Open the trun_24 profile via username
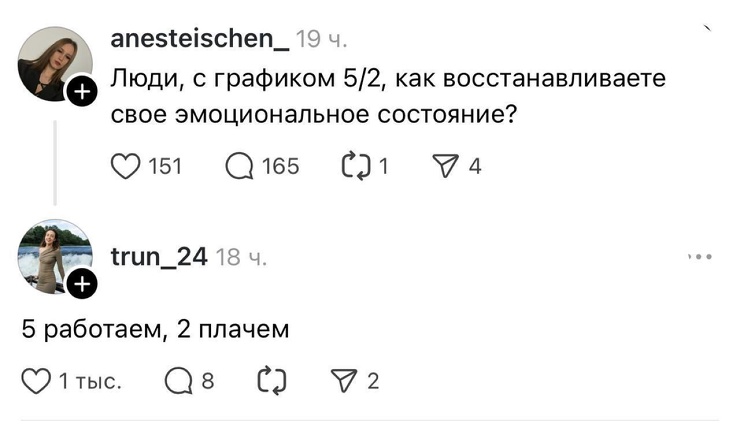This screenshot has width=740, height=424. (x=157, y=257)
